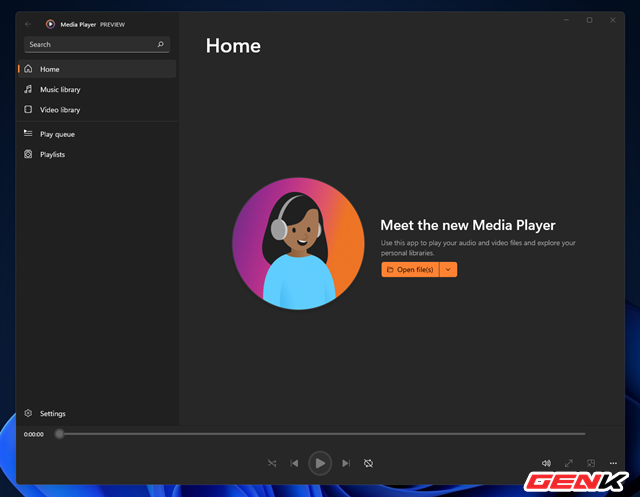Click the search magnifier icon
The width and height of the screenshot is (640, 497).
[x=160, y=44]
